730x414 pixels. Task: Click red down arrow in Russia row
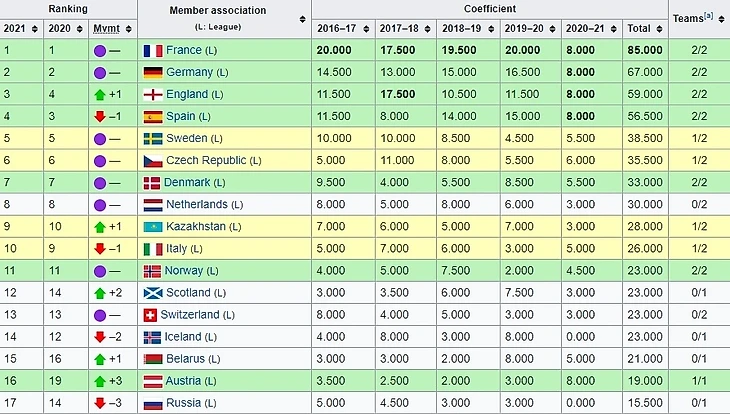[100, 403]
